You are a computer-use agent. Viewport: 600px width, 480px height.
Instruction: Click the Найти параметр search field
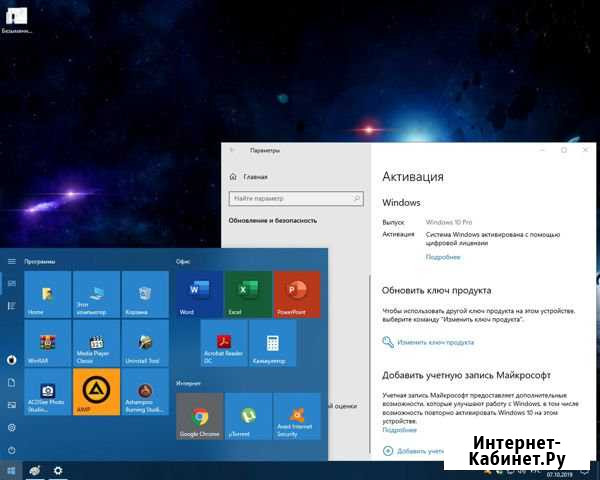pos(296,199)
